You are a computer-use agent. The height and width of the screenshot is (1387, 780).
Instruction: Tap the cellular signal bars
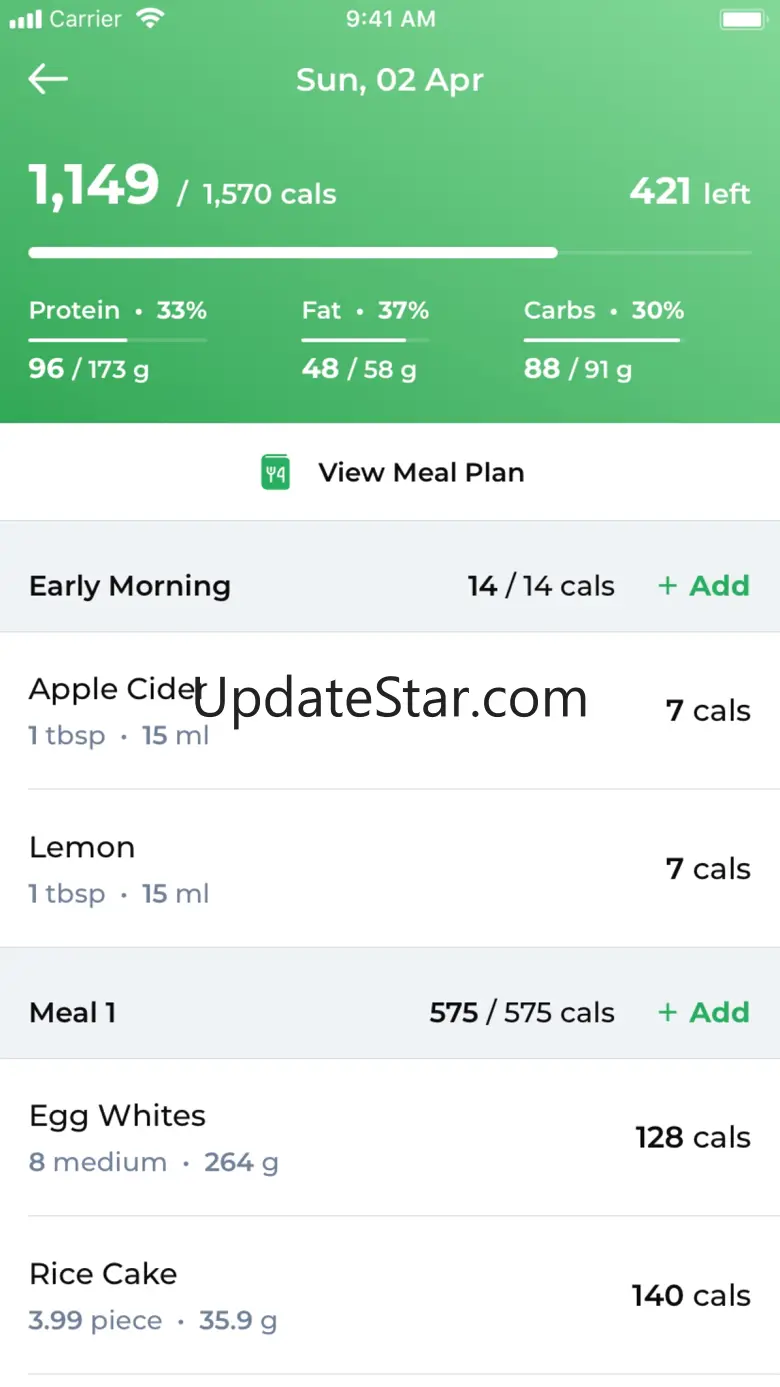click(25, 19)
